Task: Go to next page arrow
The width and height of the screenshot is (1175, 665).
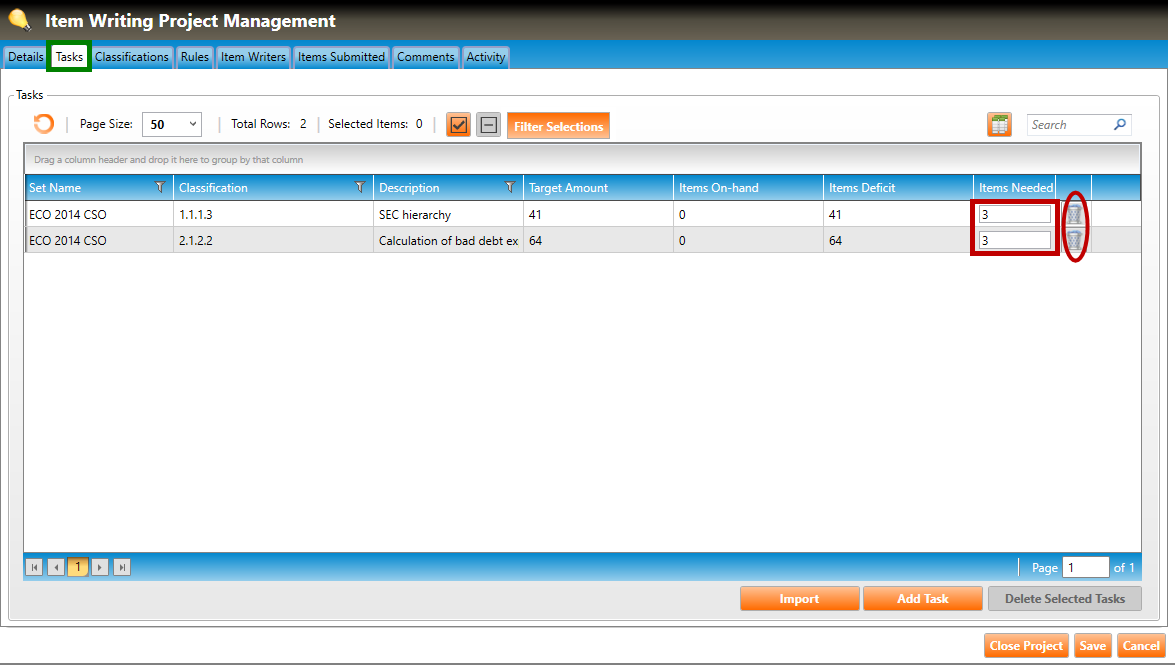Action: click(x=100, y=567)
